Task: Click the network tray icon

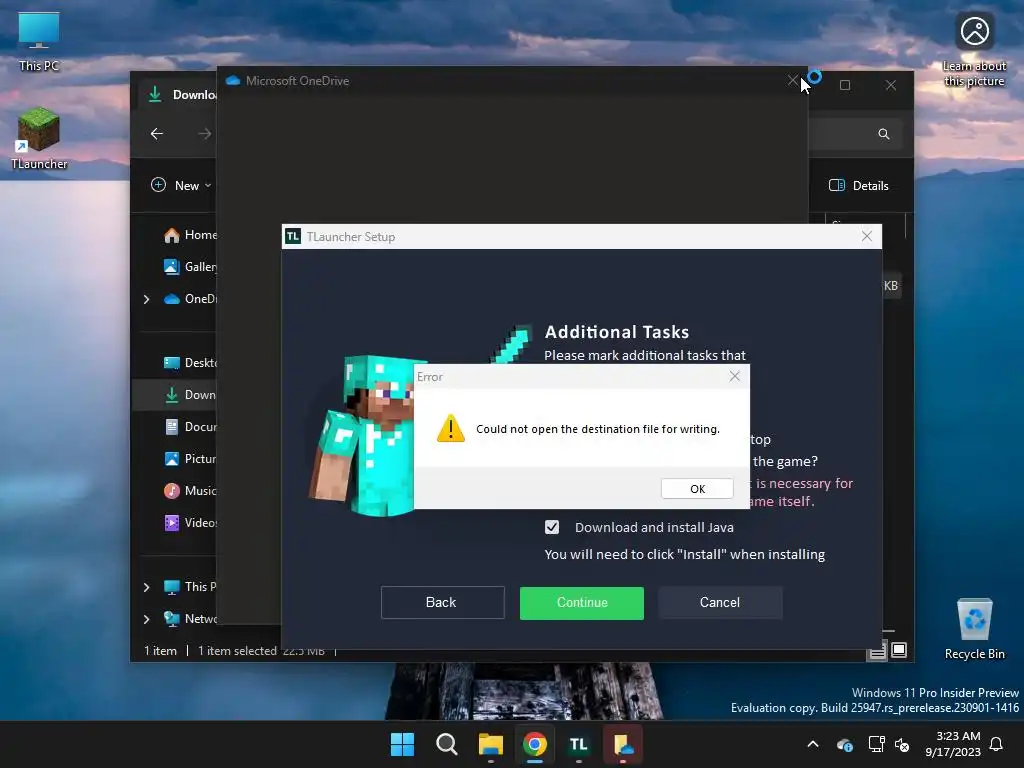Action: tap(876, 744)
